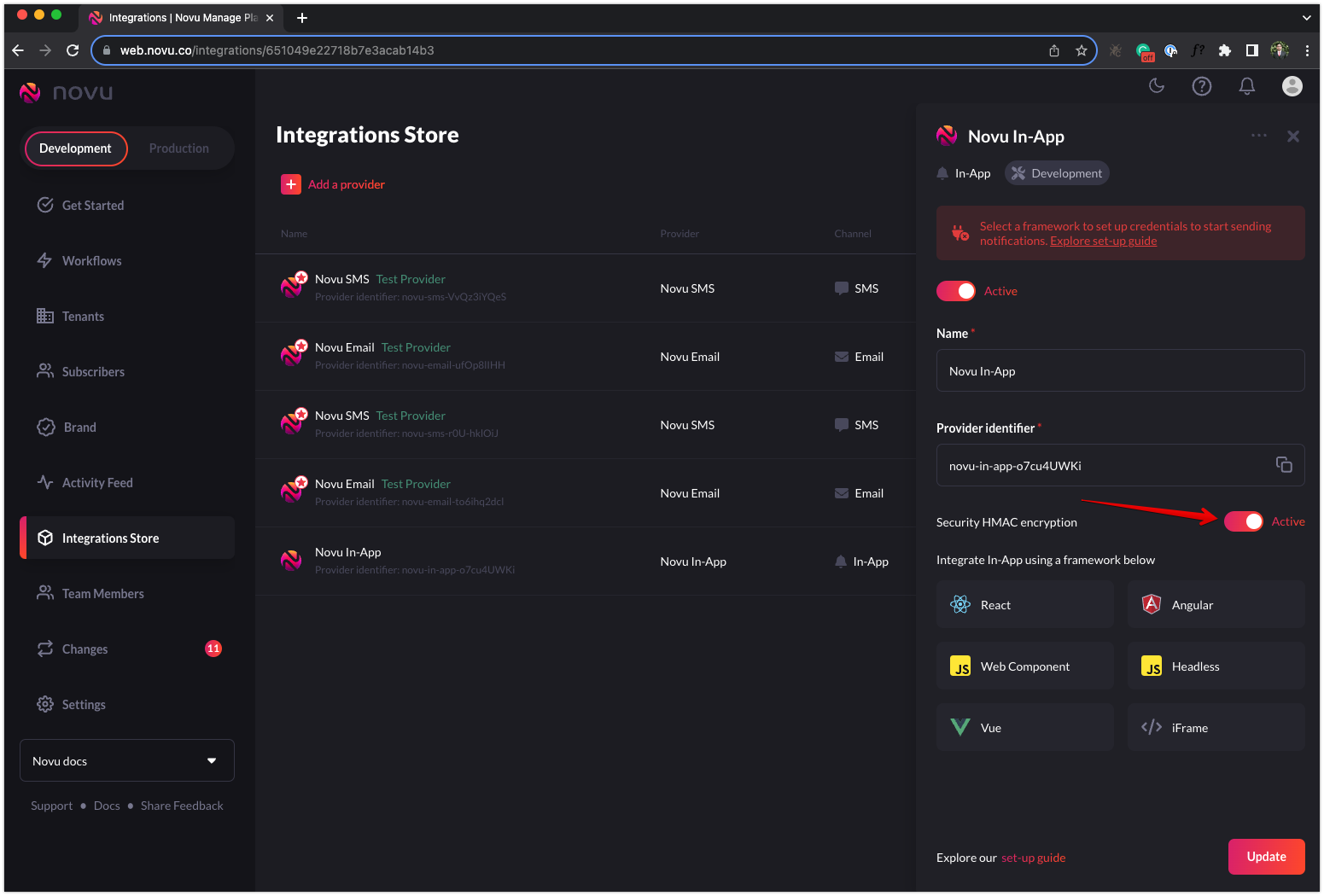The image size is (1324, 896).
Task: Click the Development tag in the panel
Action: click(1057, 173)
